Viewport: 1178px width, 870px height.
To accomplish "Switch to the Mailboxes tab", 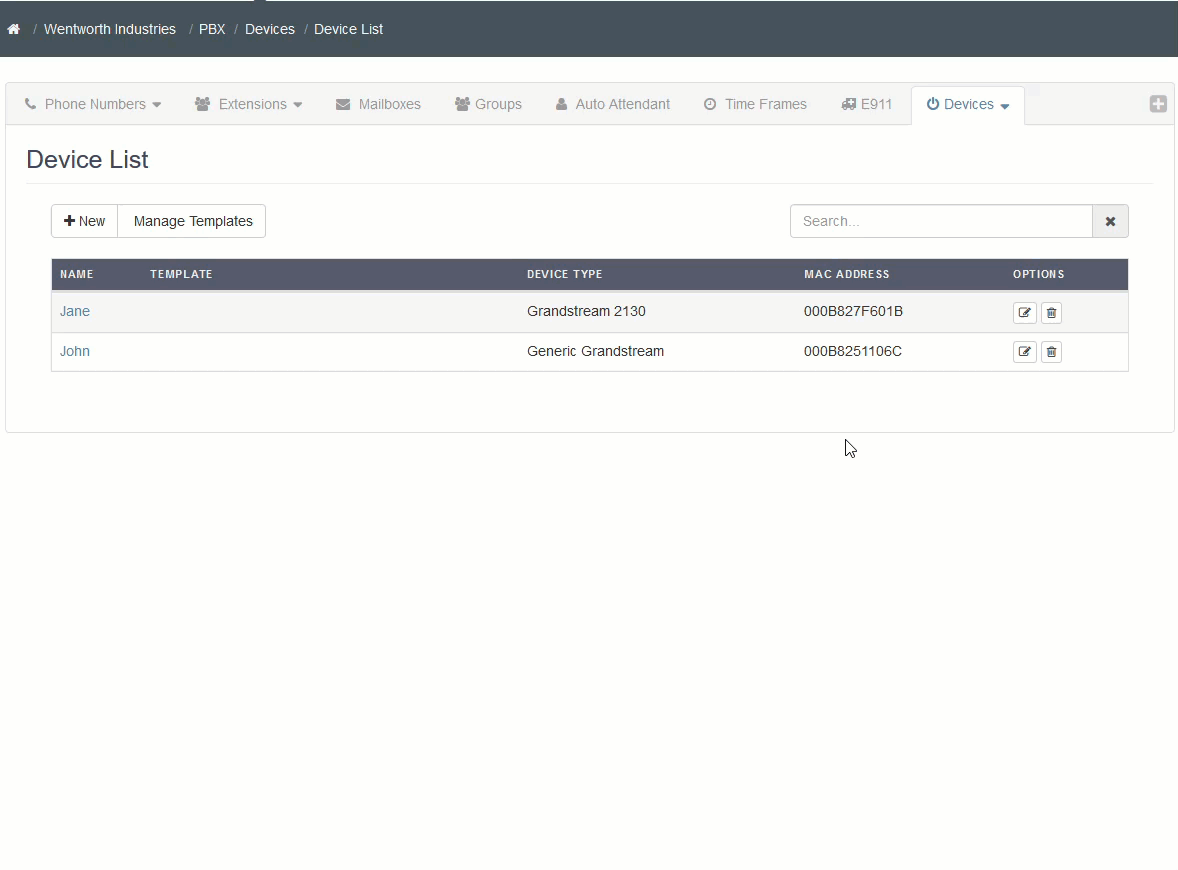I will (x=378, y=104).
